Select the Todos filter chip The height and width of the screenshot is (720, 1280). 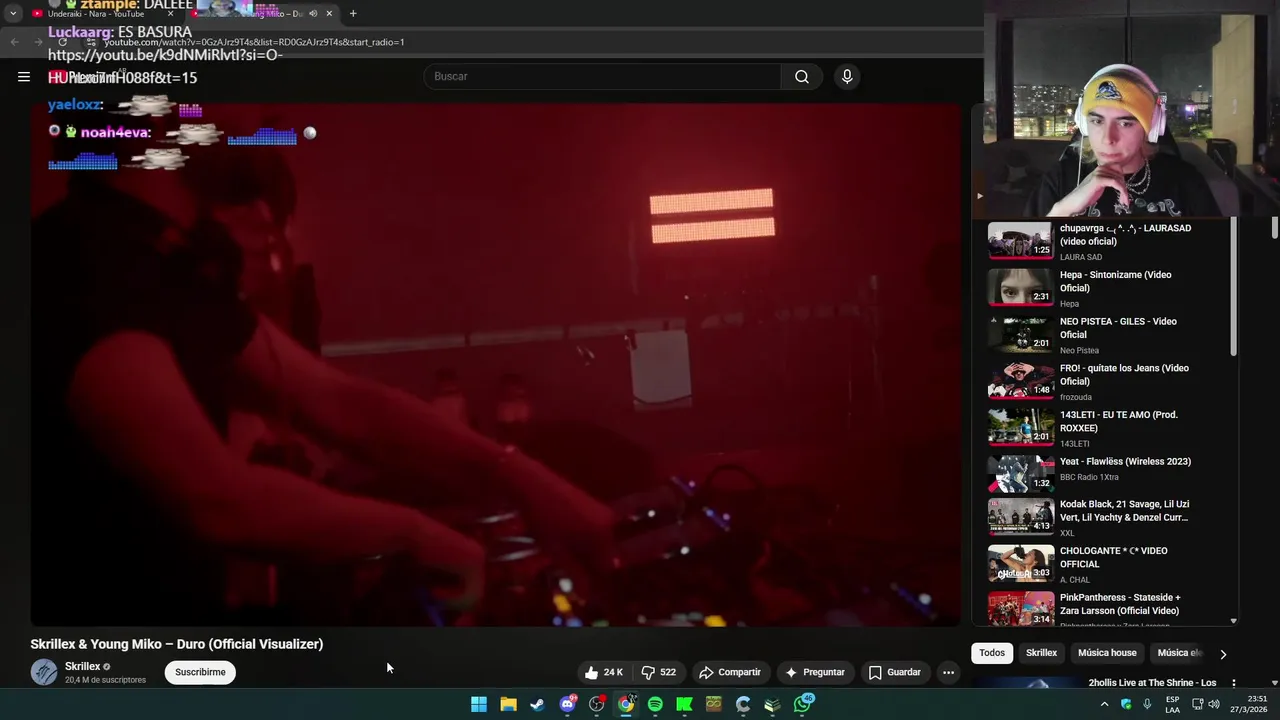tap(992, 653)
